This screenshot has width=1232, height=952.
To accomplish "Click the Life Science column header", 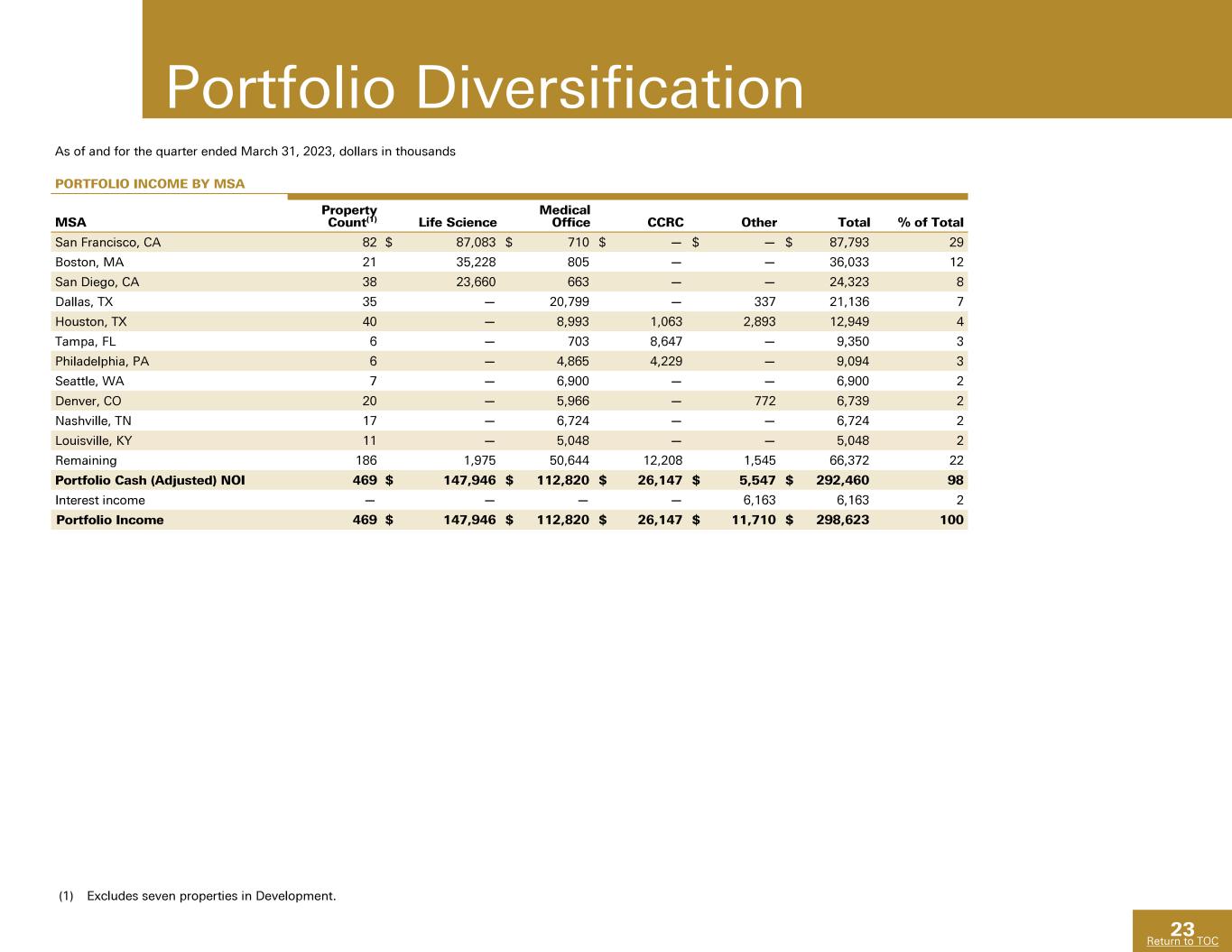I will 458,222.
